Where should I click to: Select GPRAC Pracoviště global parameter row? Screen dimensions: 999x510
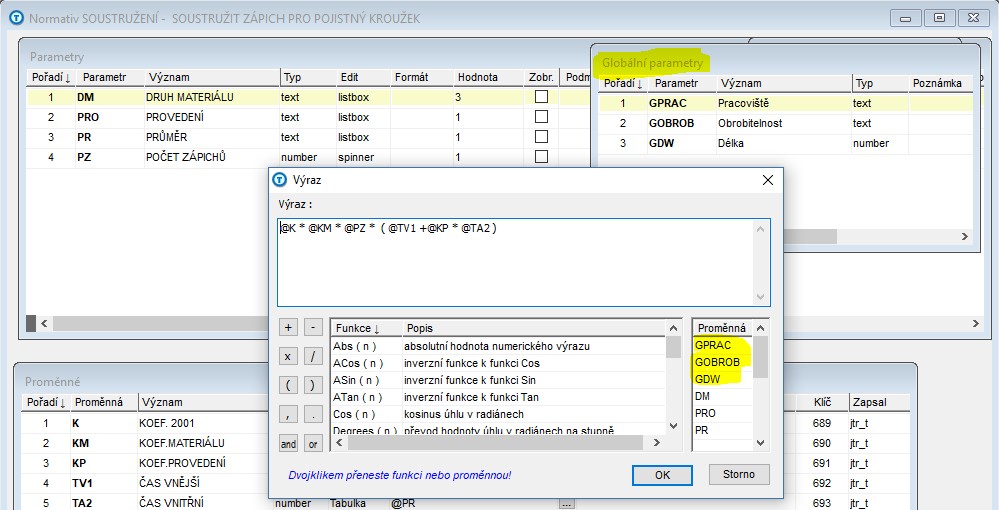point(786,103)
